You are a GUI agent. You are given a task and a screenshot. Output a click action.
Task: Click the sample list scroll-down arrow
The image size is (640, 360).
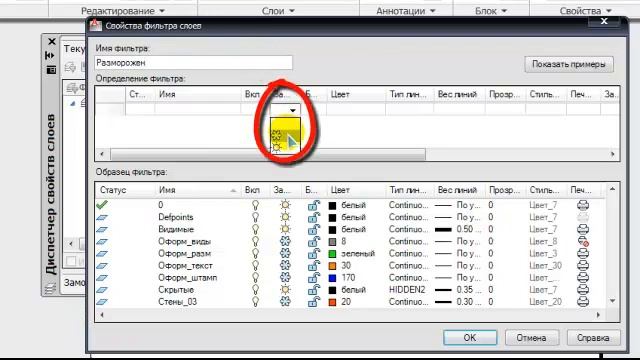(x=612, y=301)
